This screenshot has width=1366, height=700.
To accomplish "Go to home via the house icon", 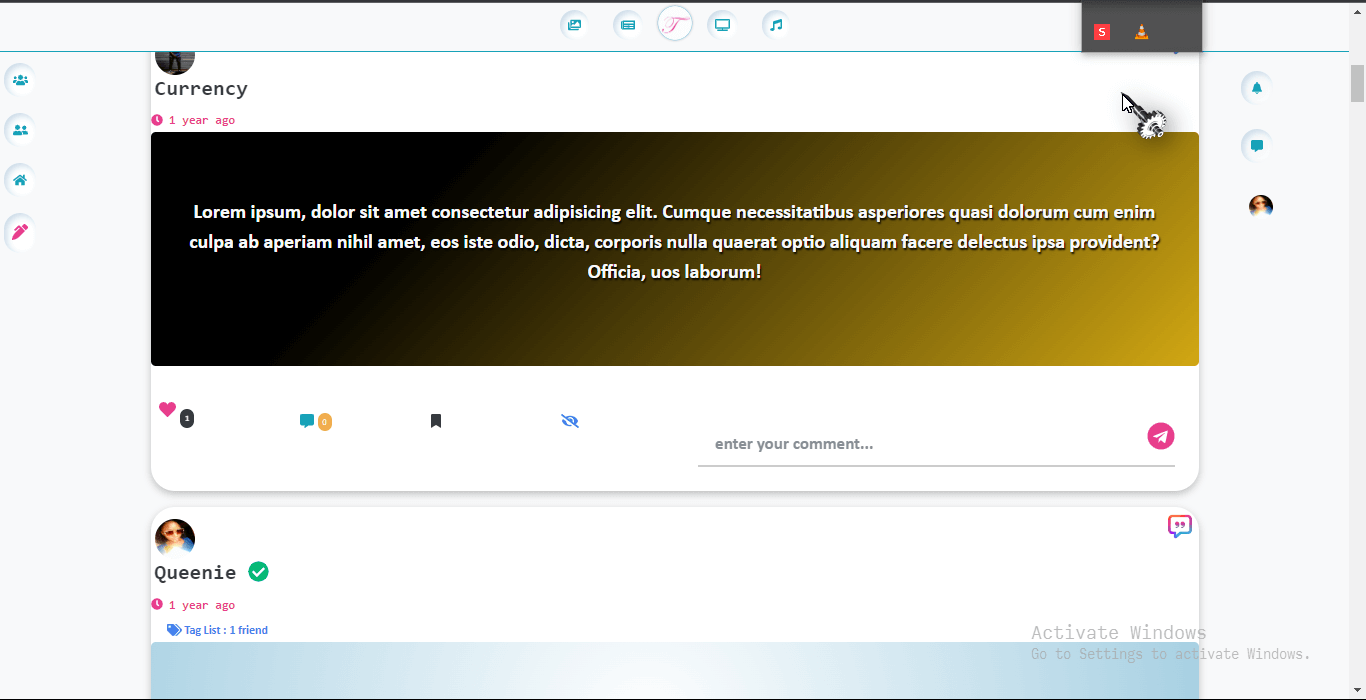I will click(x=20, y=180).
